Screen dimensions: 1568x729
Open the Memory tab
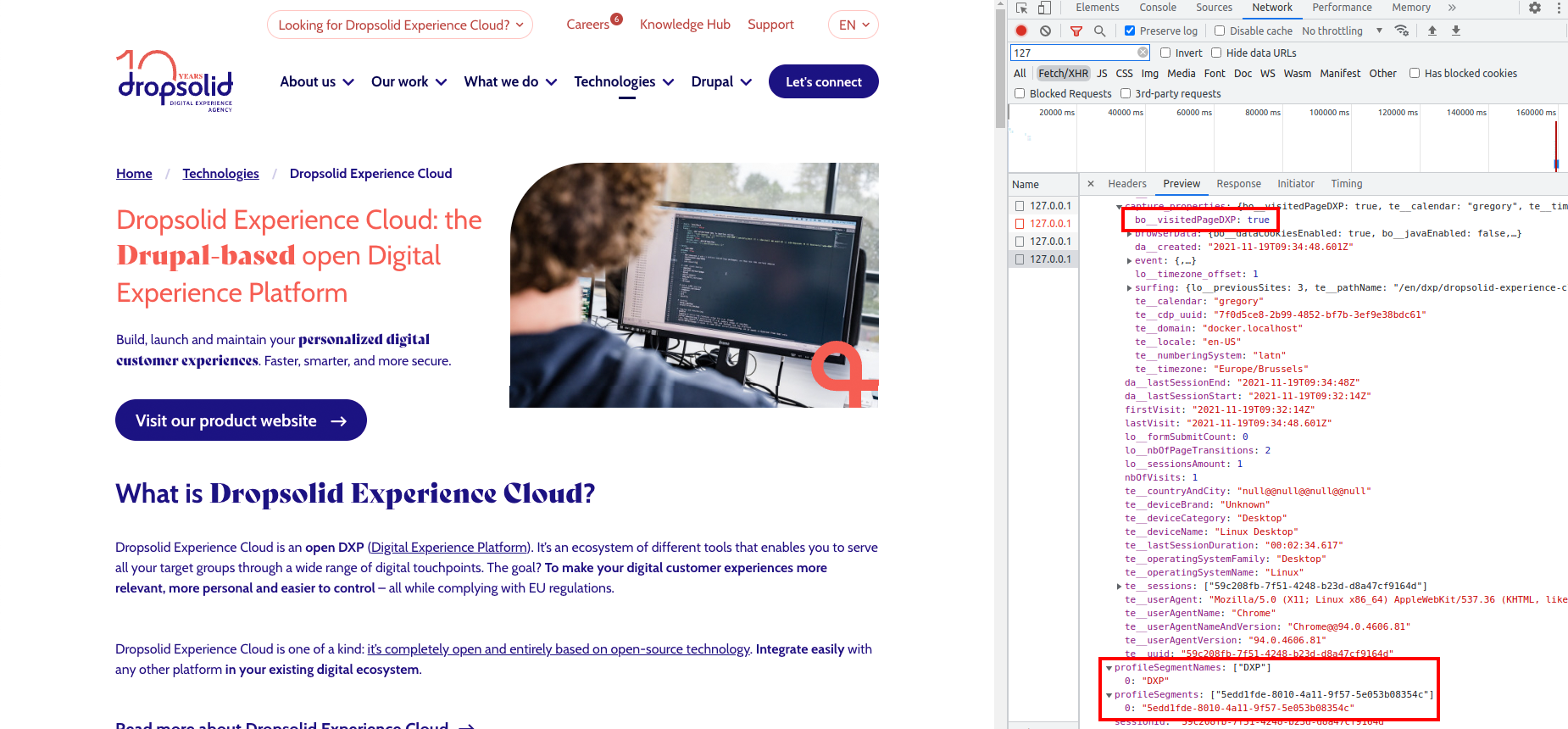(x=1411, y=8)
